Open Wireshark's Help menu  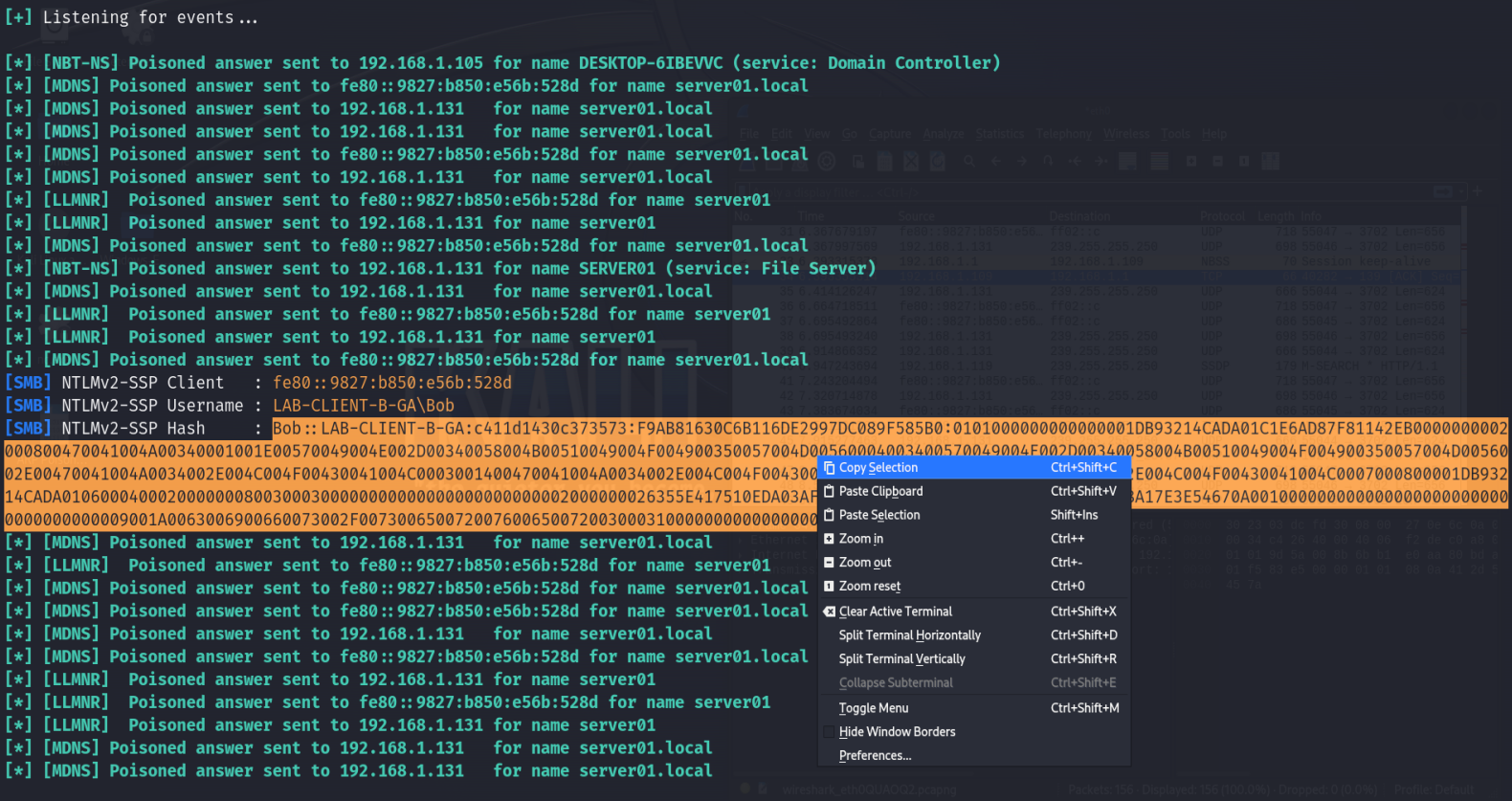coord(1214,134)
